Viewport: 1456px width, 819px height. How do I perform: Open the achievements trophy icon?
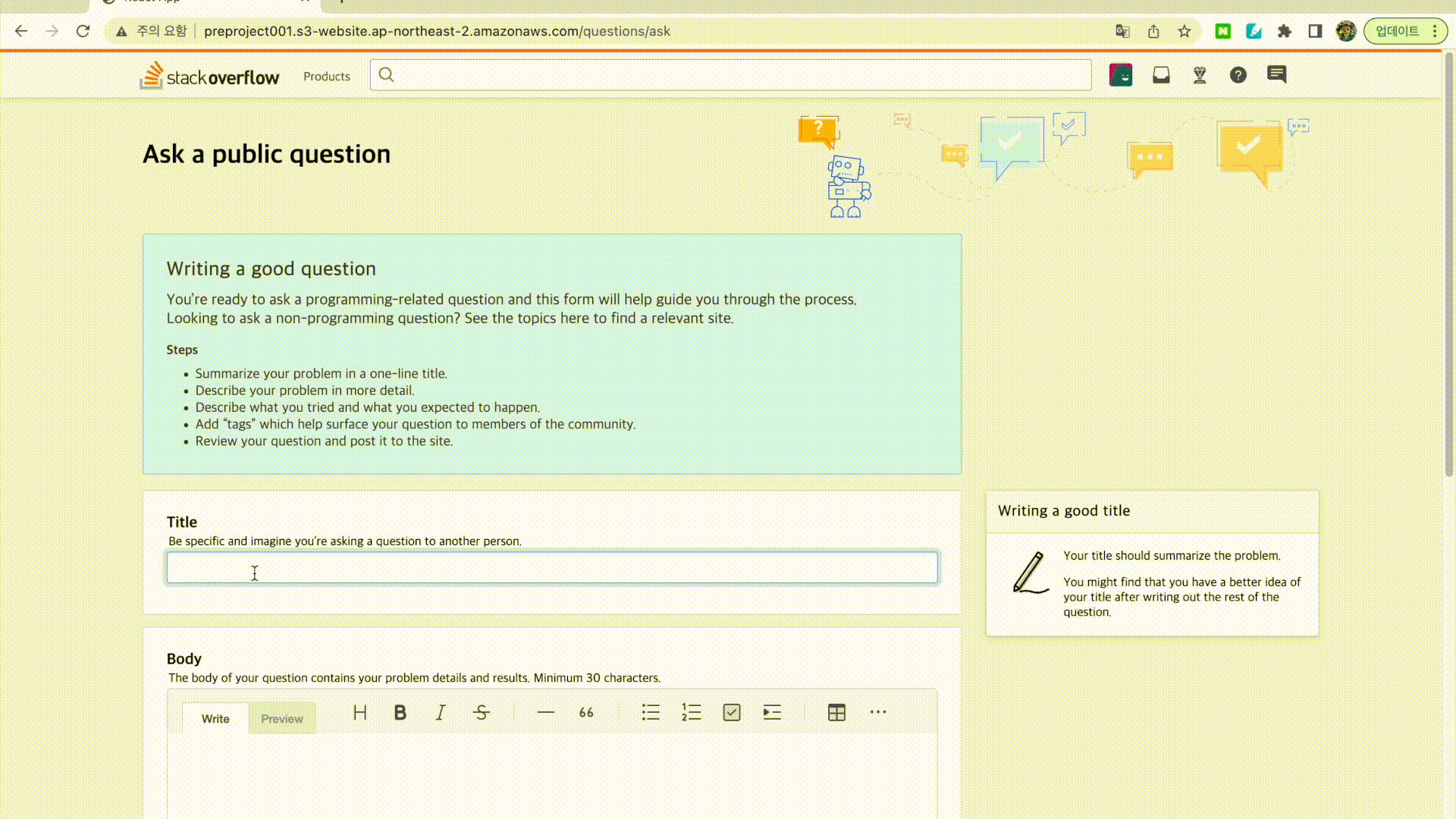pyautogui.click(x=1200, y=75)
